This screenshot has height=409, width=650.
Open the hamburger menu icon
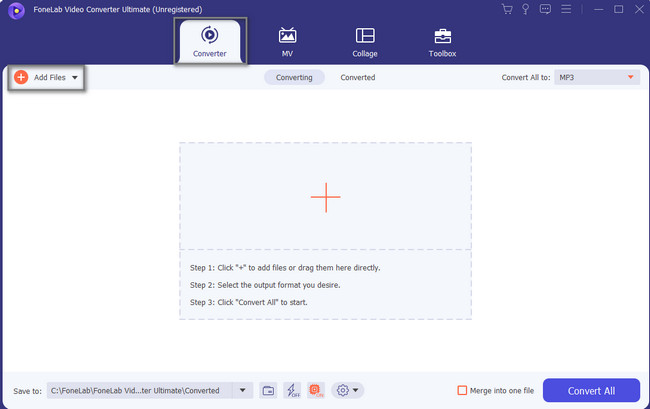(x=566, y=9)
